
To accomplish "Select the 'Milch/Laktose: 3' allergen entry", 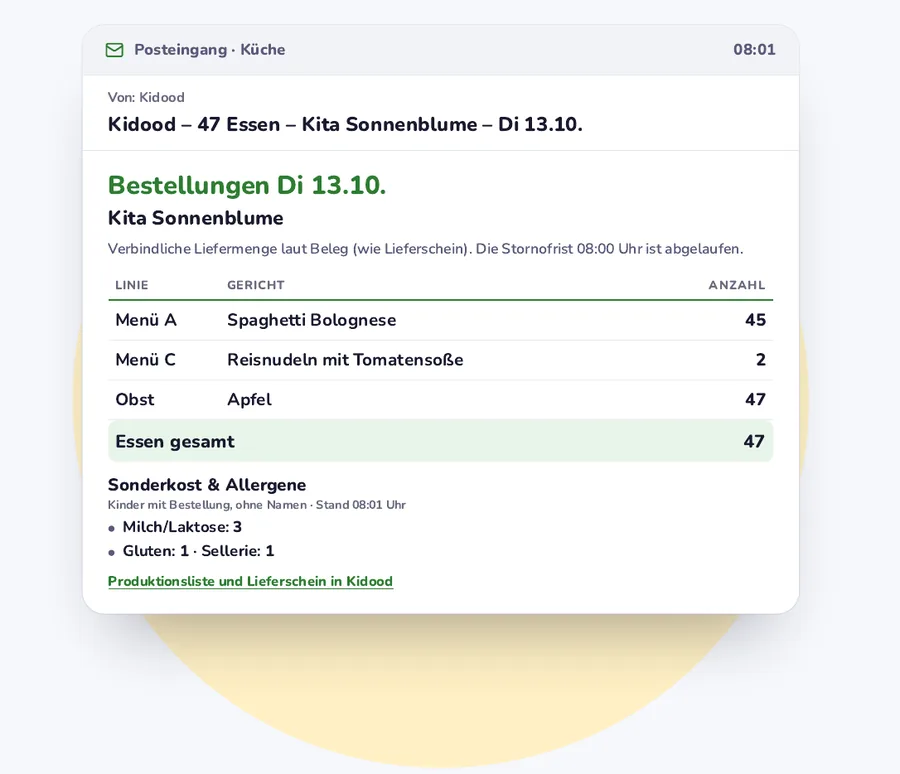I will 182,527.
